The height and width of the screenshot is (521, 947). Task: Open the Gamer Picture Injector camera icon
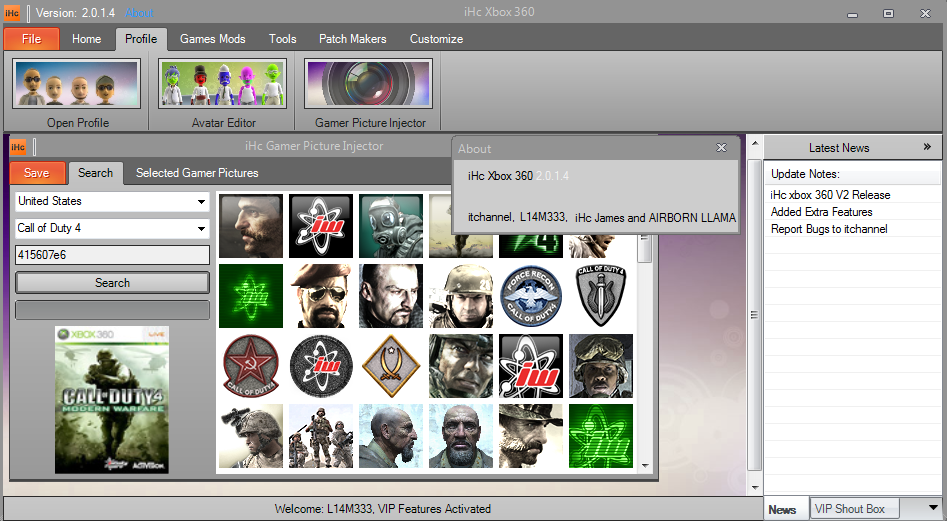368,84
